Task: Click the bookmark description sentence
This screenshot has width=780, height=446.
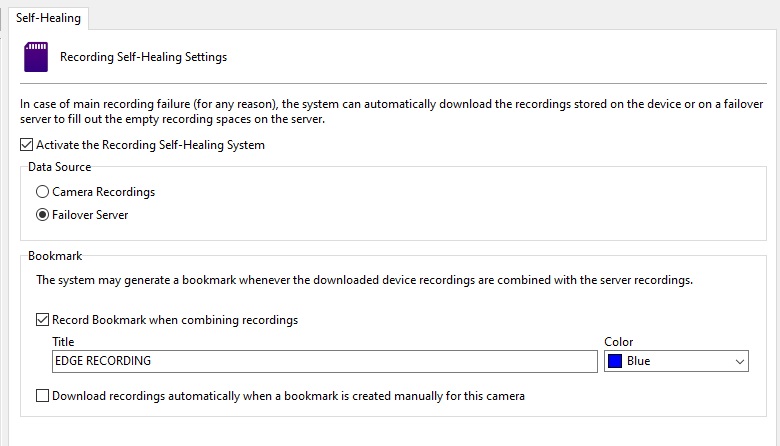Action: coord(364,280)
